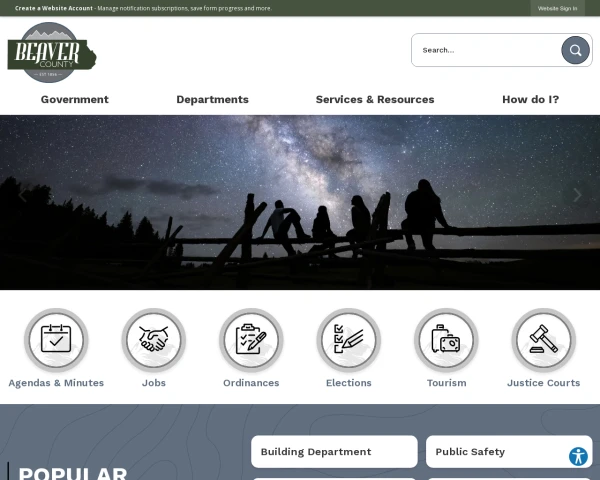Open the Departments menu
Screen dimensions: 600x480
tap(212, 100)
